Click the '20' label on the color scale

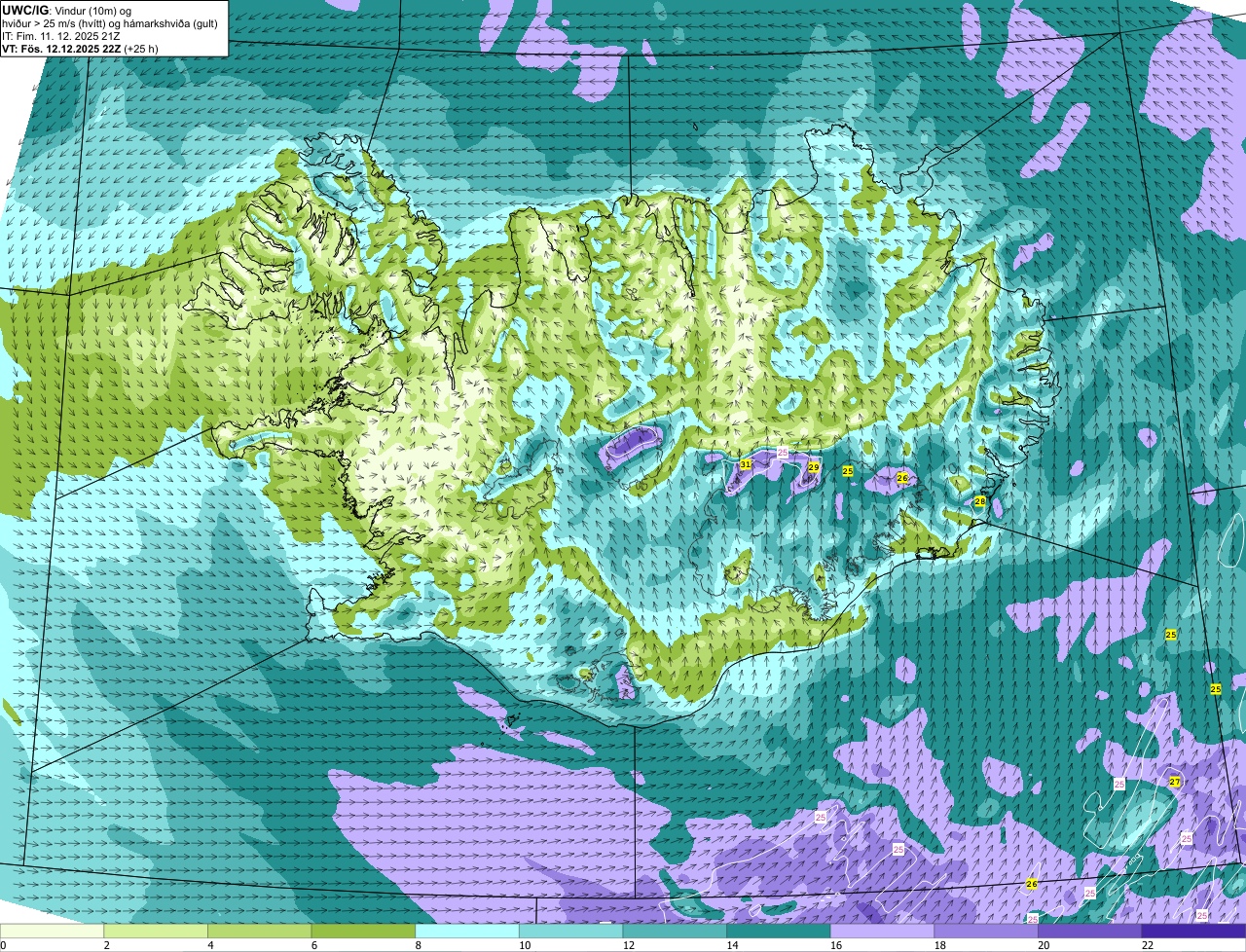[x=1043, y=945]
